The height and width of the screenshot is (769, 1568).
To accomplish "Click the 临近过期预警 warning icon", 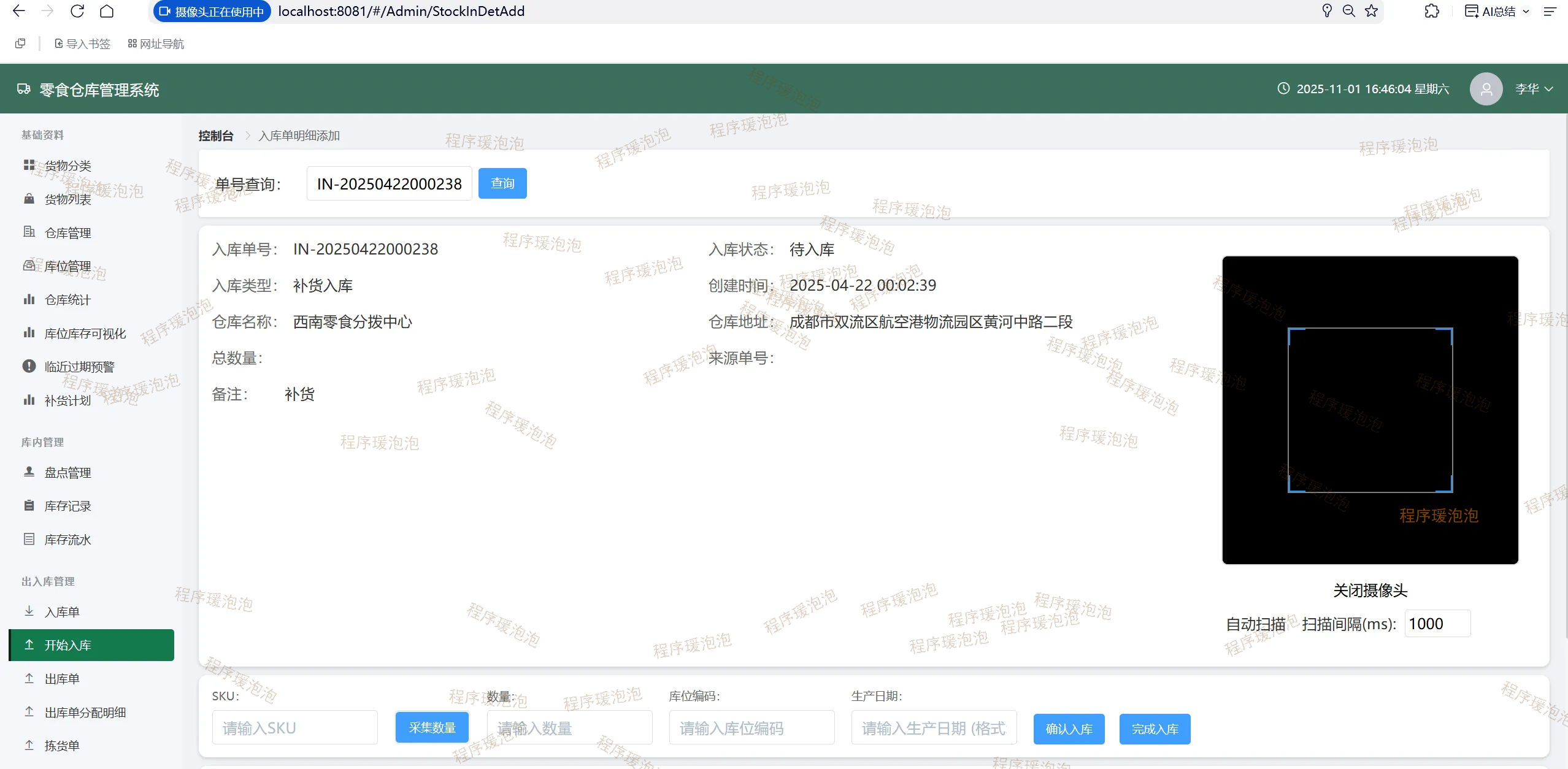I will tap(29, 366).
